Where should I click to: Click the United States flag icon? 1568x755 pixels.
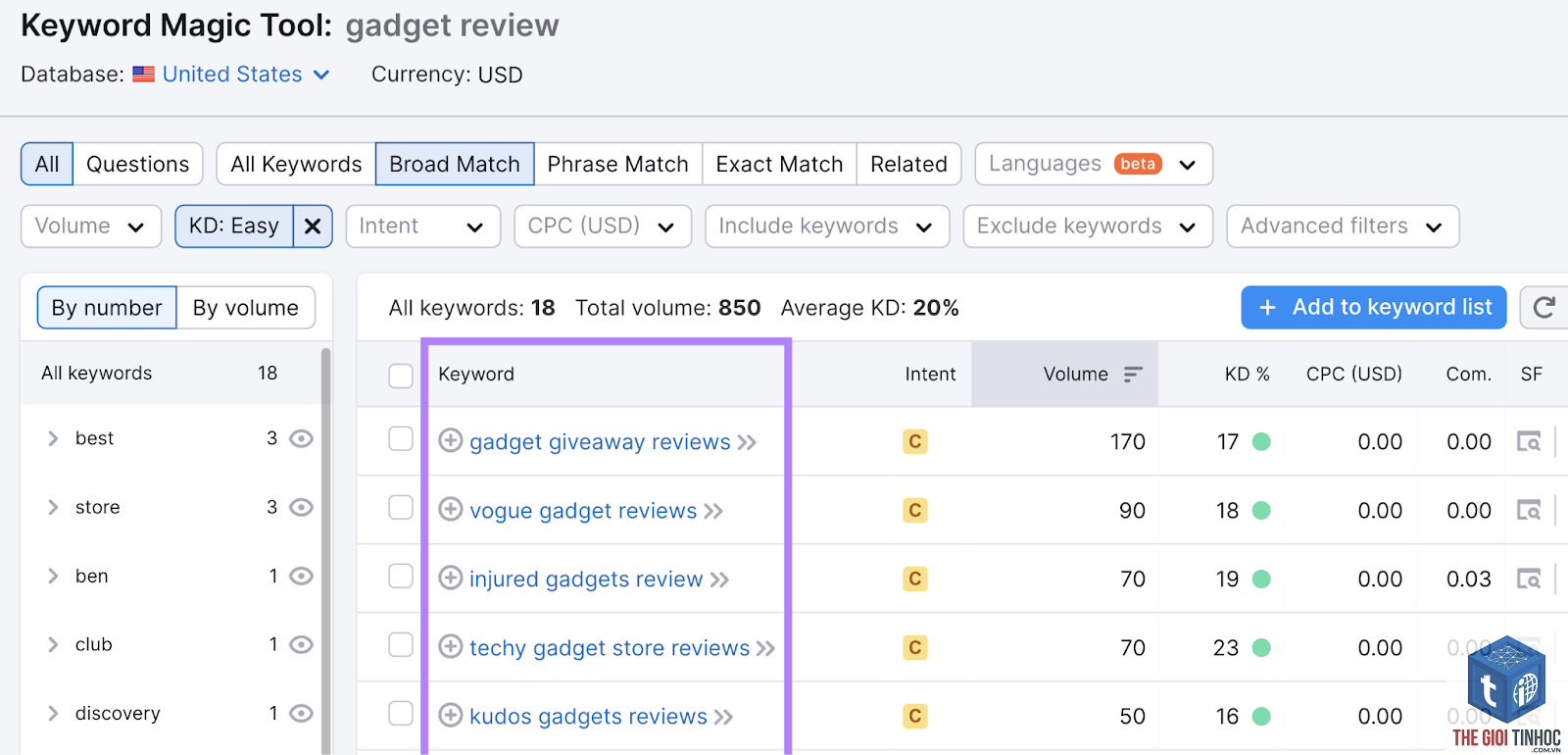[x=144, y=75]
